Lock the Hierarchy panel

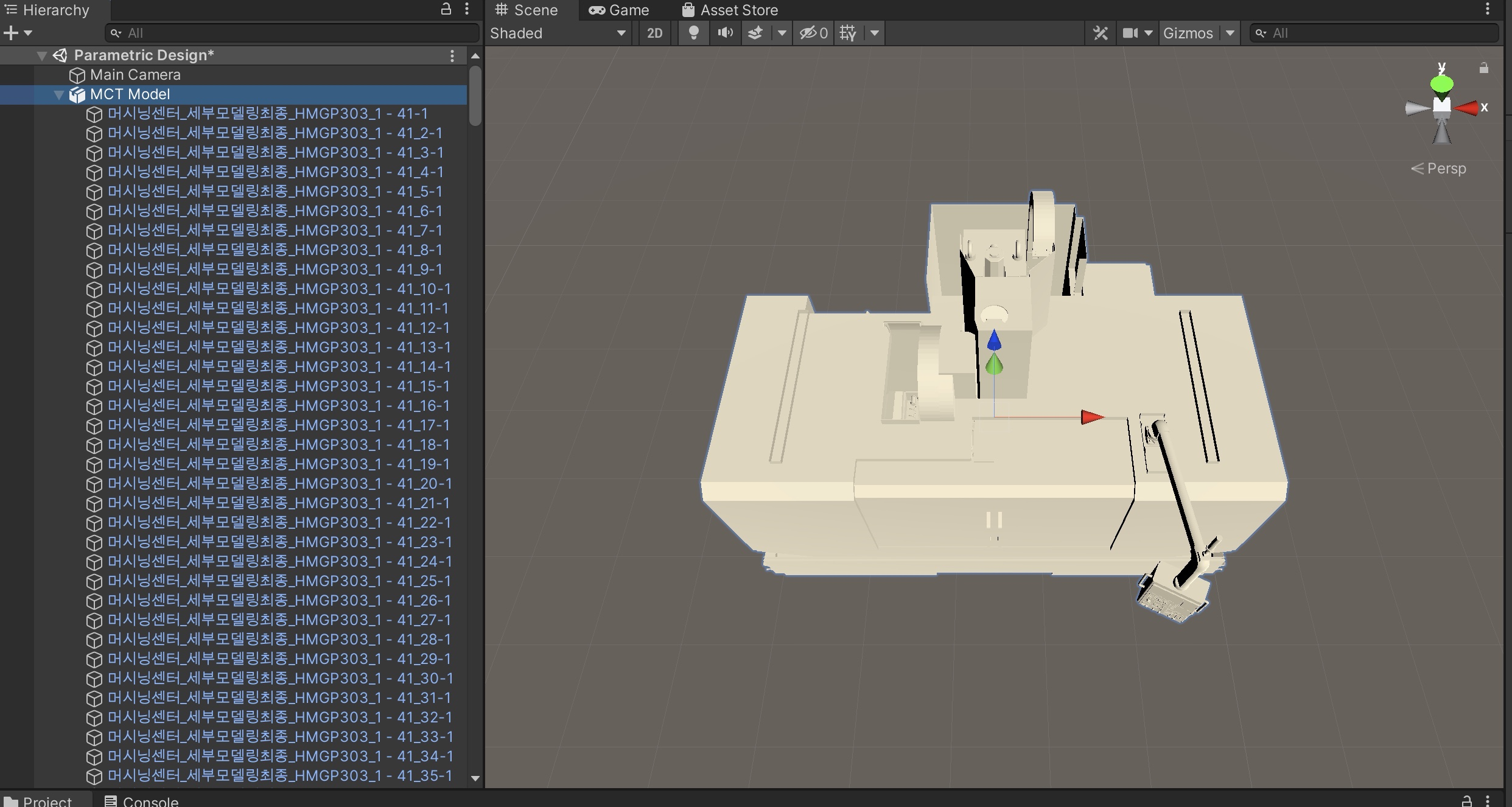pos(446,9)
